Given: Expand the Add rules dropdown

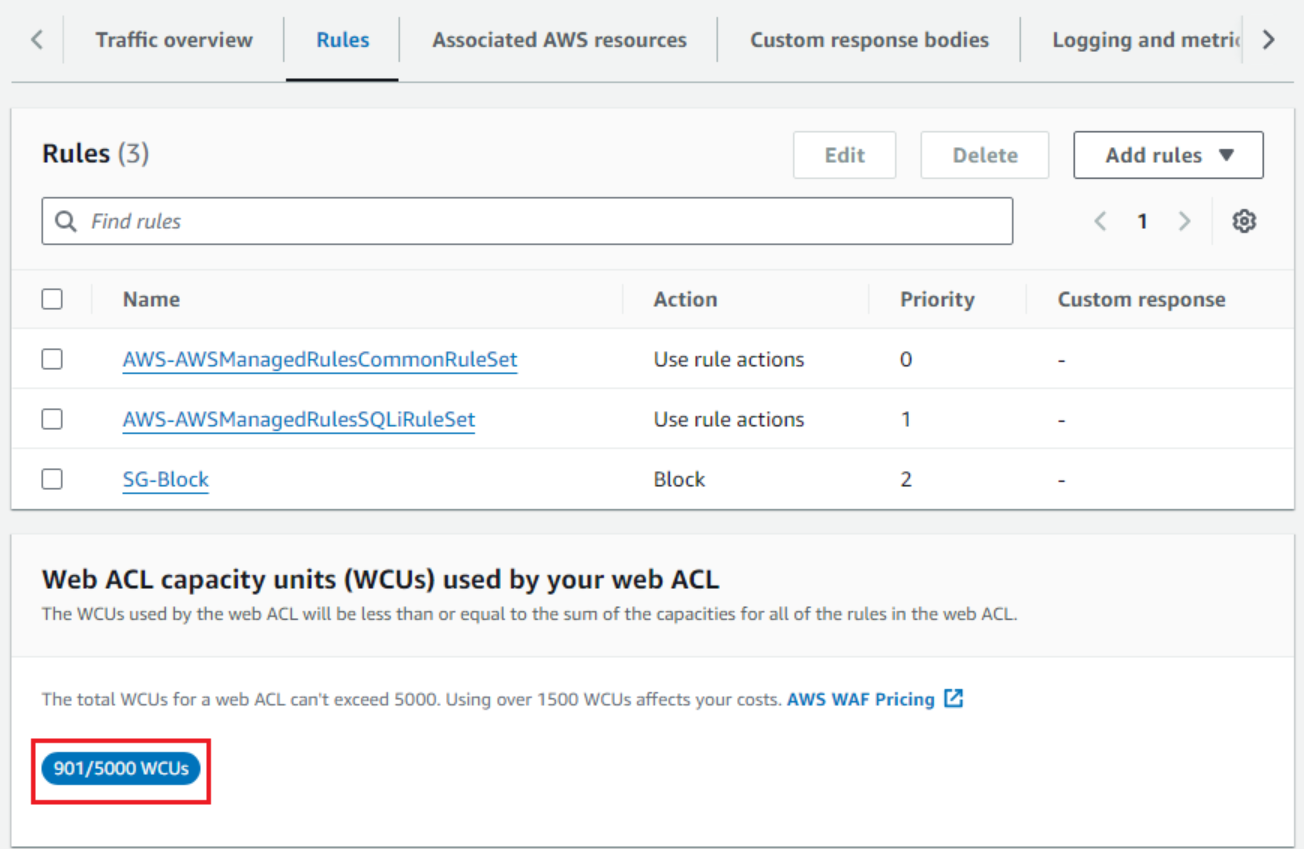Looking at the screenshot, I should [x=1168, y=155].
